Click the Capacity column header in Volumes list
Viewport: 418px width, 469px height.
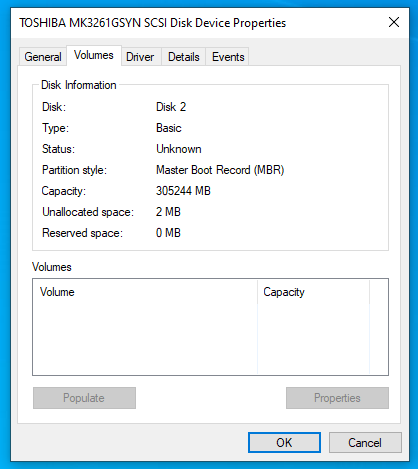coord(313,292)
